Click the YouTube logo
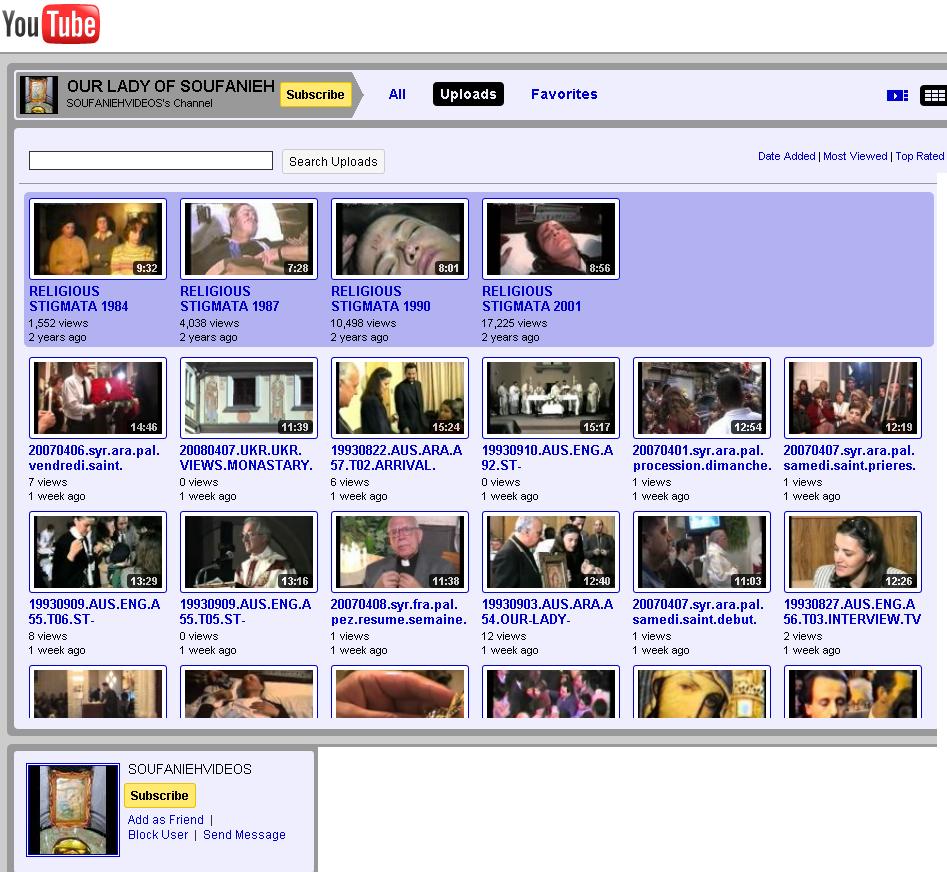The width and height of the screenshot is (947, 872). point(51,24)
